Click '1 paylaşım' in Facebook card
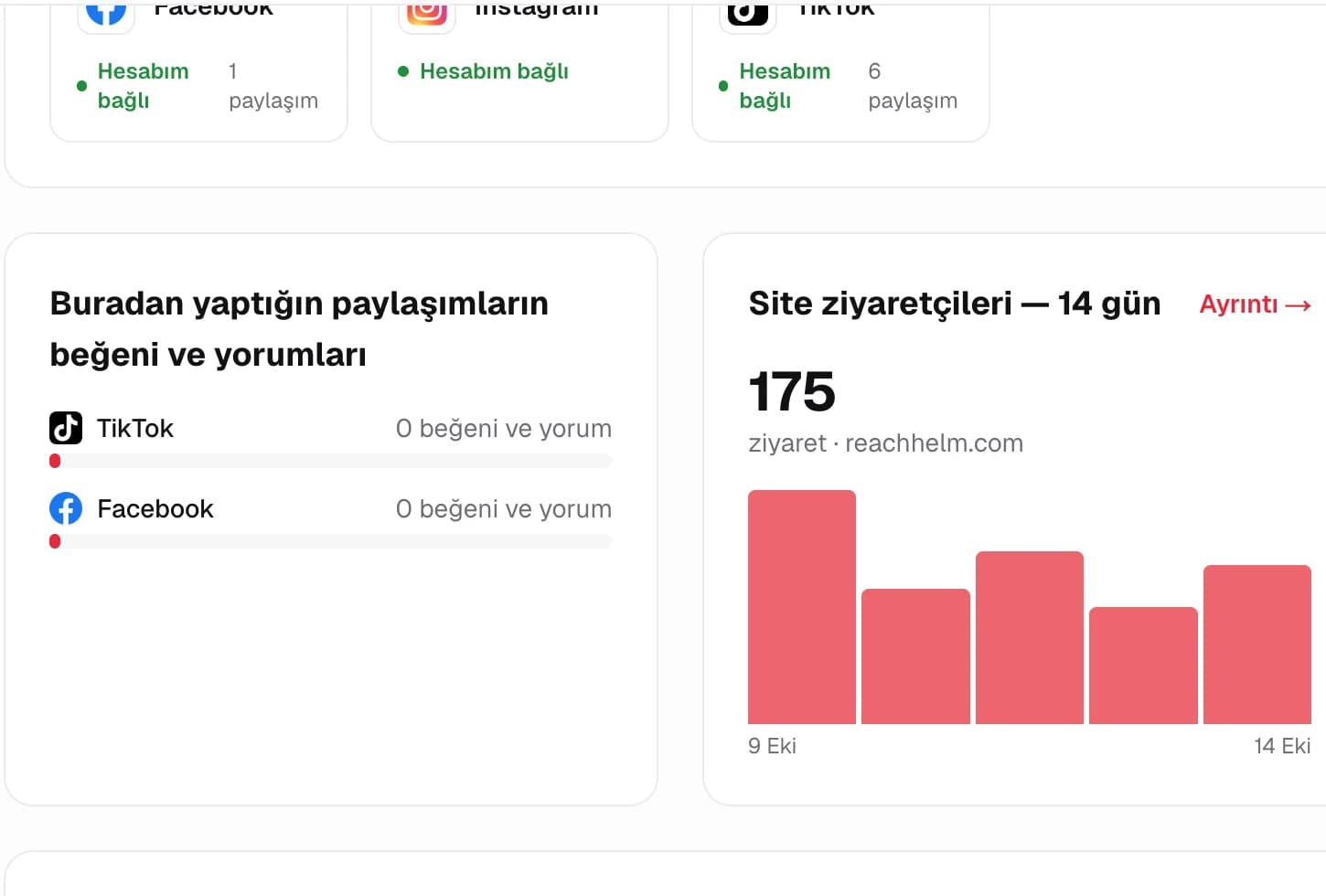Image resolution: width=1326 pixels, height=896 pixels. point(273,86)
